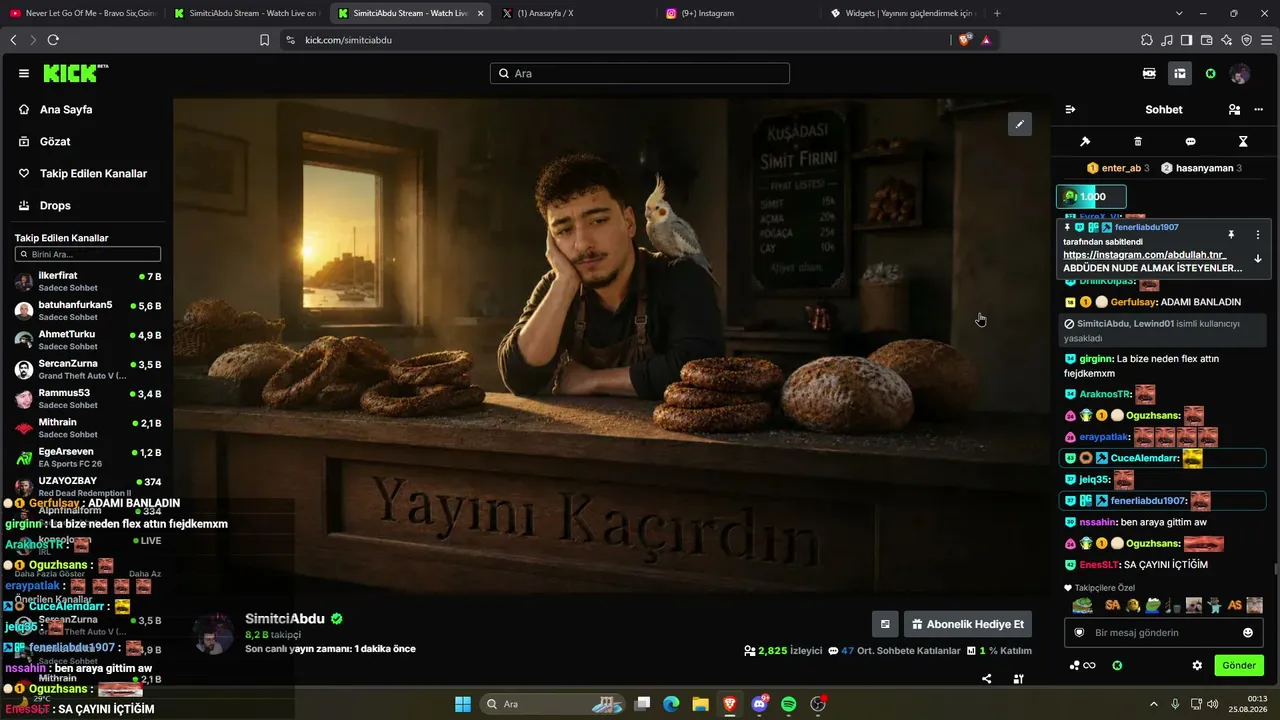
Task: Bookmark this page in the address bar
Action: (265, 40)
